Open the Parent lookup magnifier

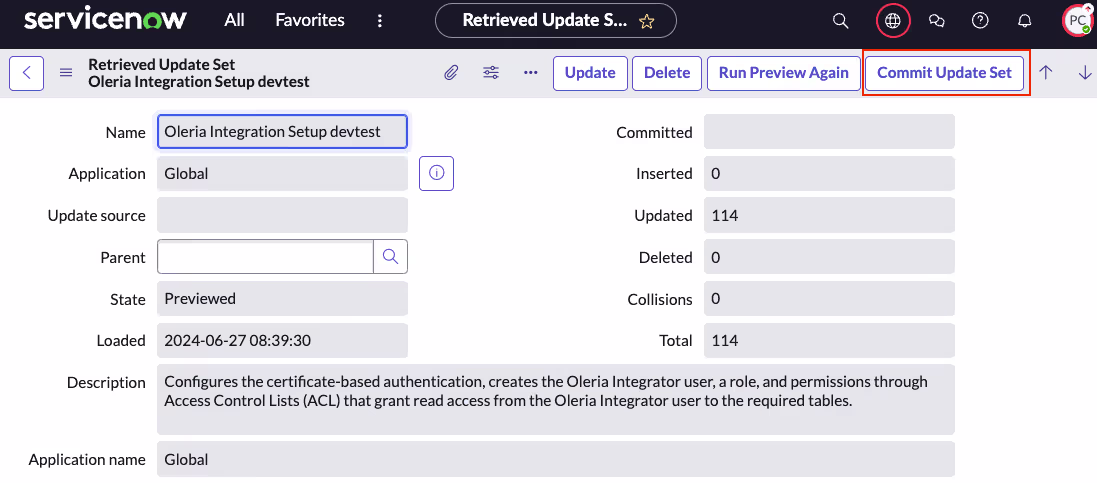(390, 257)
